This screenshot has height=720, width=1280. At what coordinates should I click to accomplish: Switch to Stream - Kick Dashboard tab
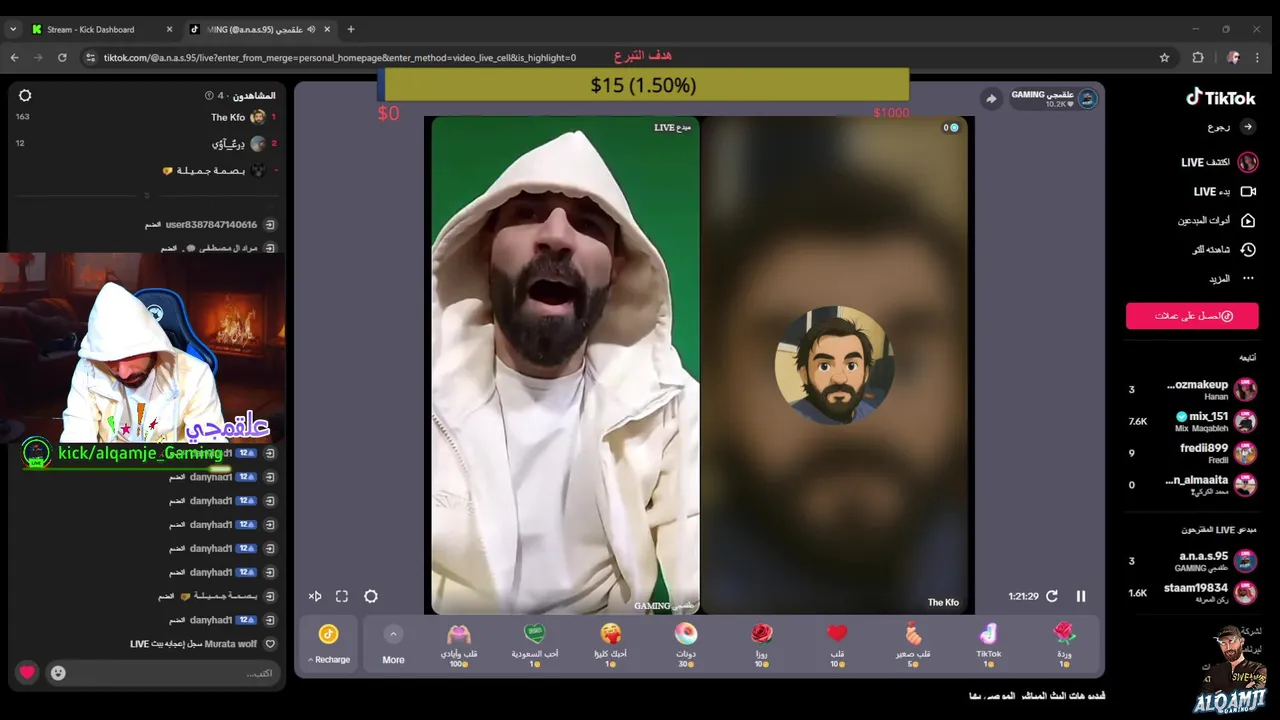coord(100,29)
